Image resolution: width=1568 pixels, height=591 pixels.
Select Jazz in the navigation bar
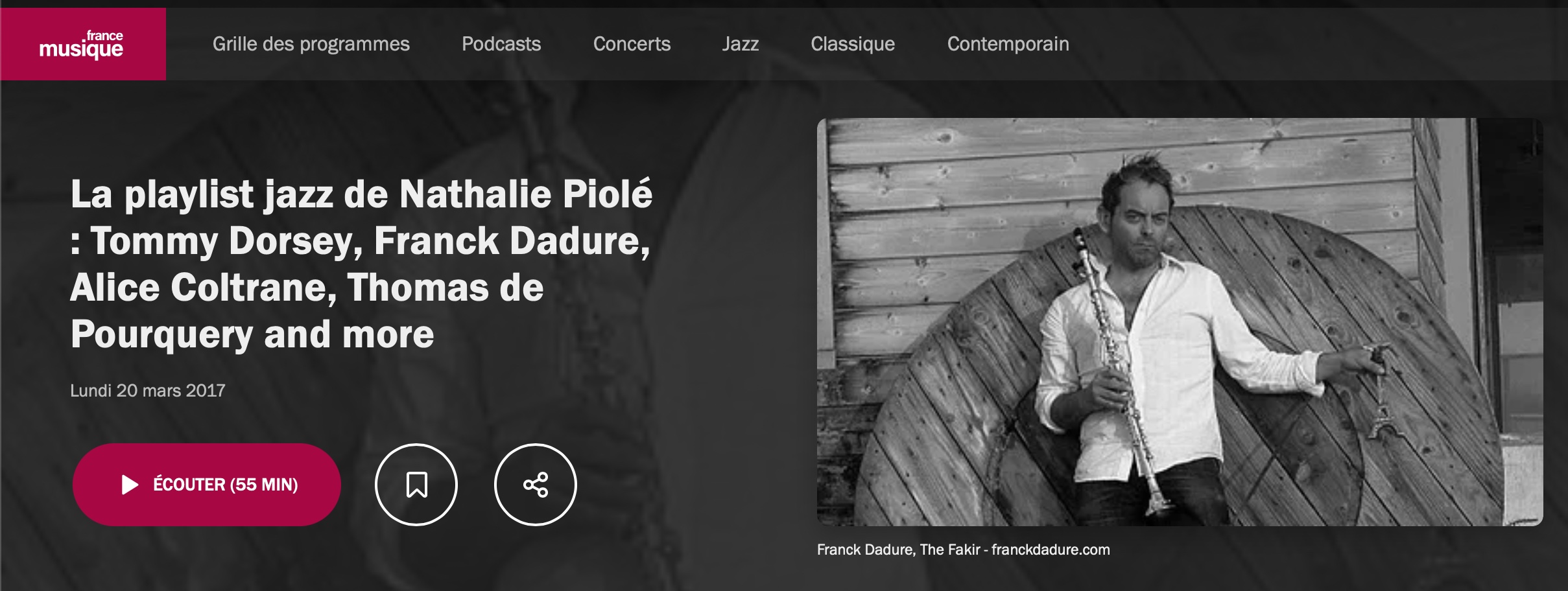pyautogui.click(x=741, y=44)
